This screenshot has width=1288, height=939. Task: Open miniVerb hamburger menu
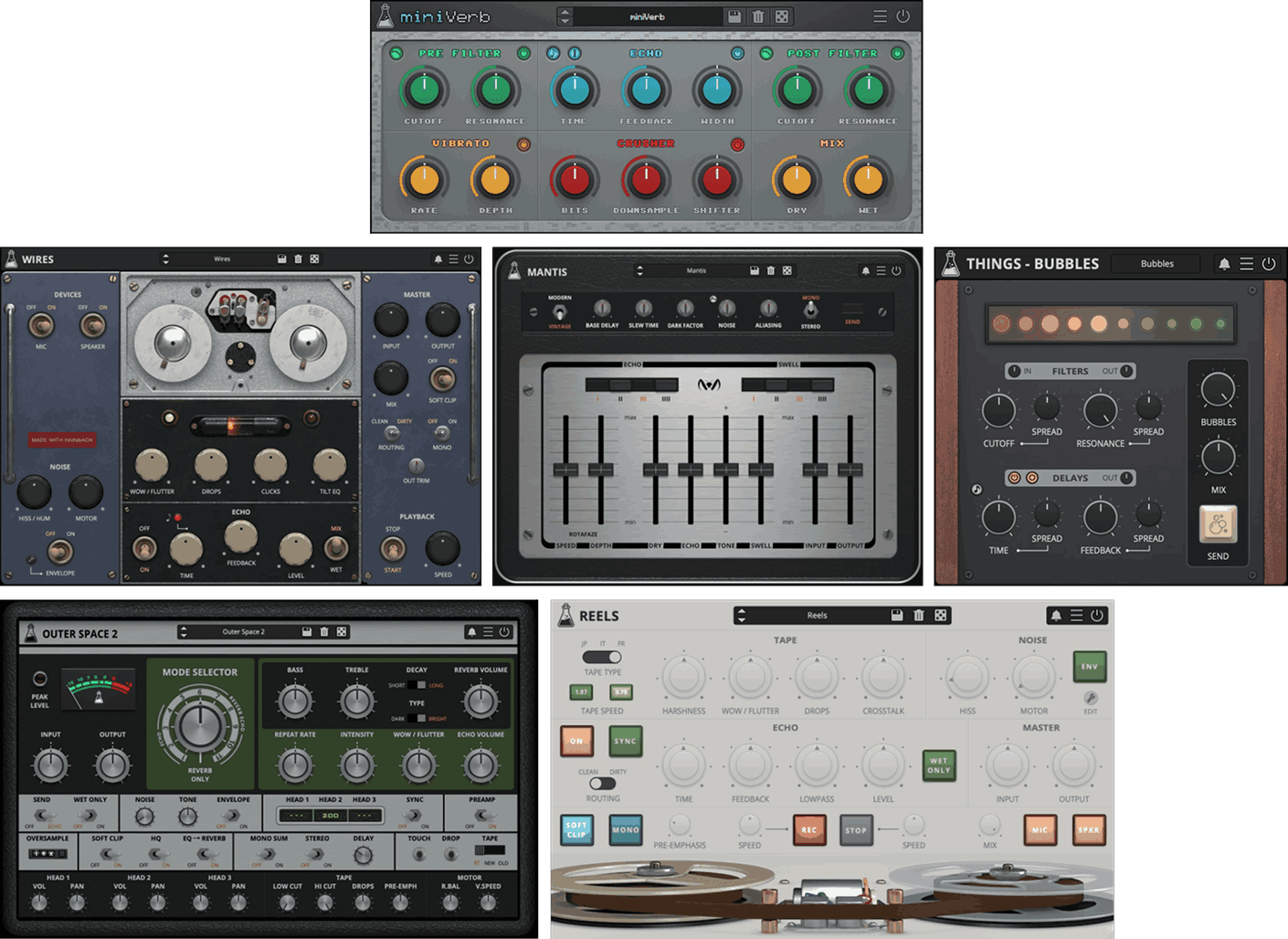click(880, 16)
